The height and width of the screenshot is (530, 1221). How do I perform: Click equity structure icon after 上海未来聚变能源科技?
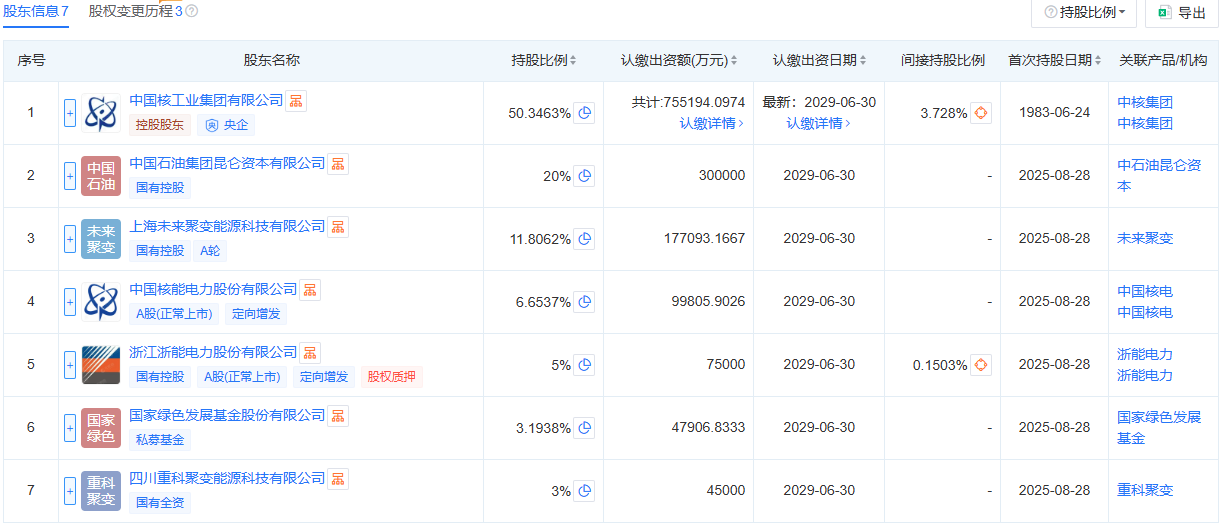click(x=338, y=227)
